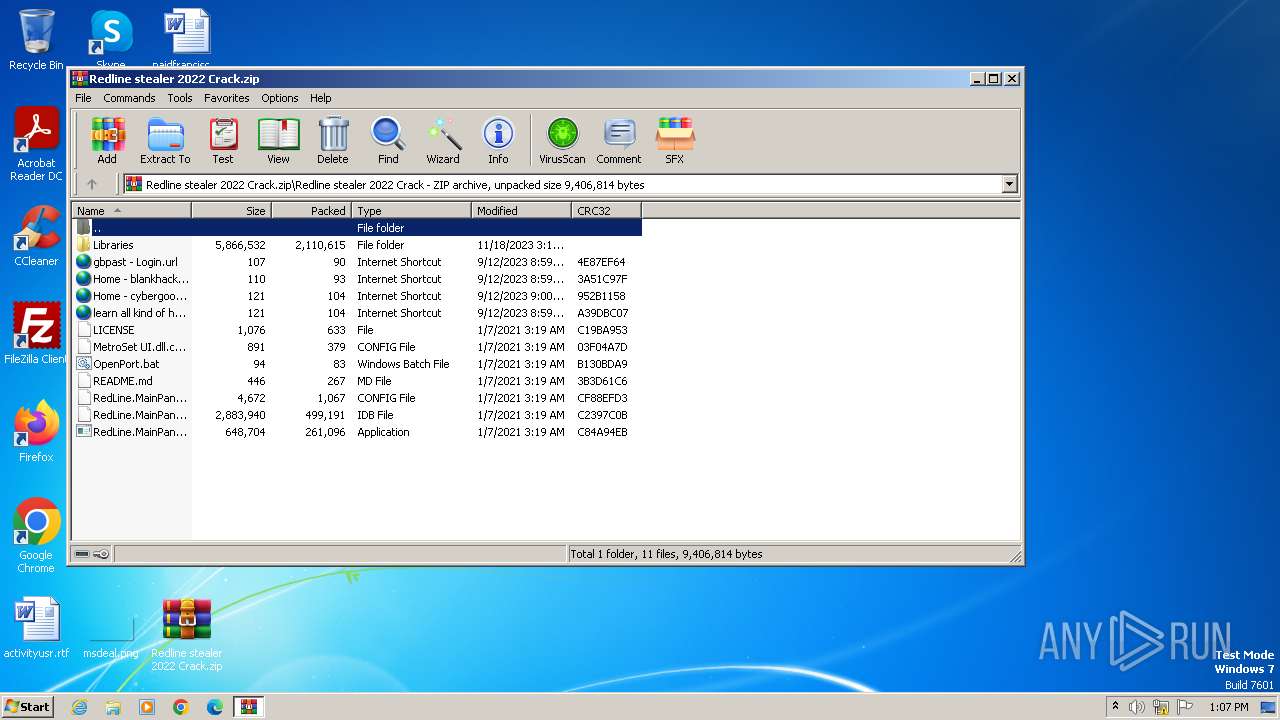Image resolution: width=1280 pixels, height=720 pixels.
Task: Open Redline stealer 2022 Crack.zip desktop icon
Action: click(187, 634)
